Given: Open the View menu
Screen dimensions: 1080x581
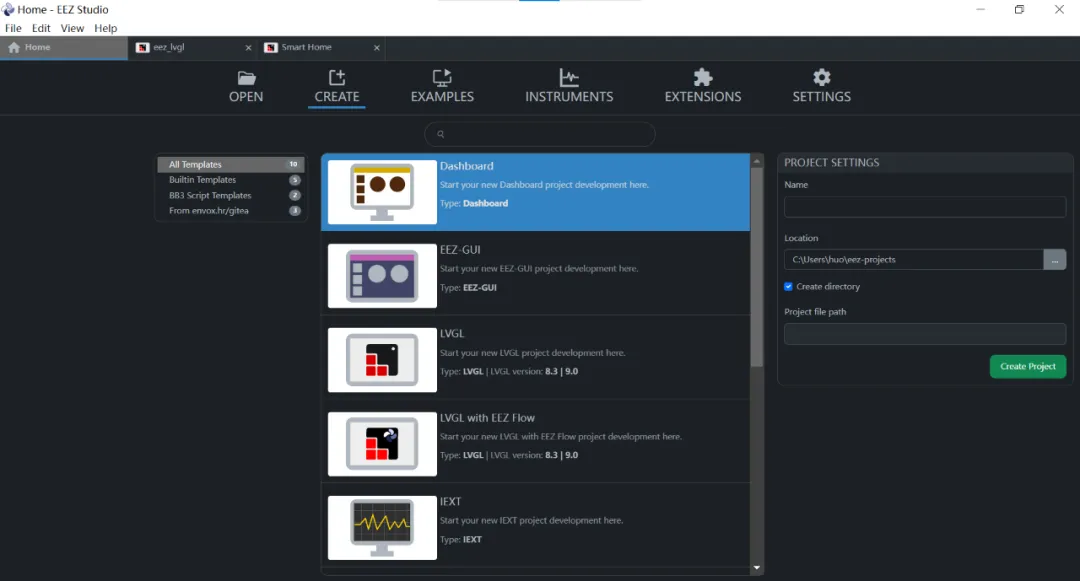Looking at the screenshot, I should 72,28.
